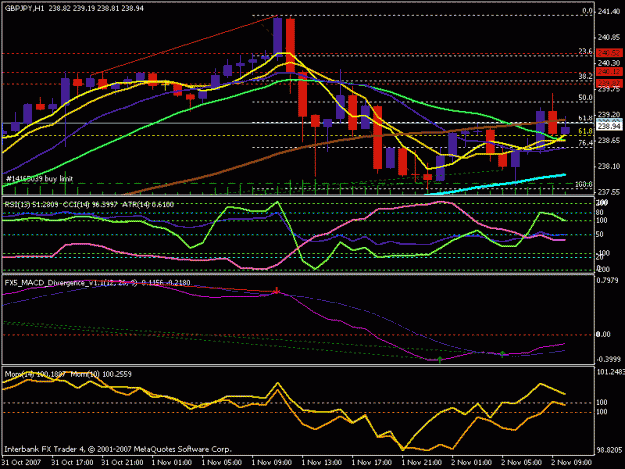
Task: Click the white 61.8 Fibonacci level label
Action: [x=585, y=118]
